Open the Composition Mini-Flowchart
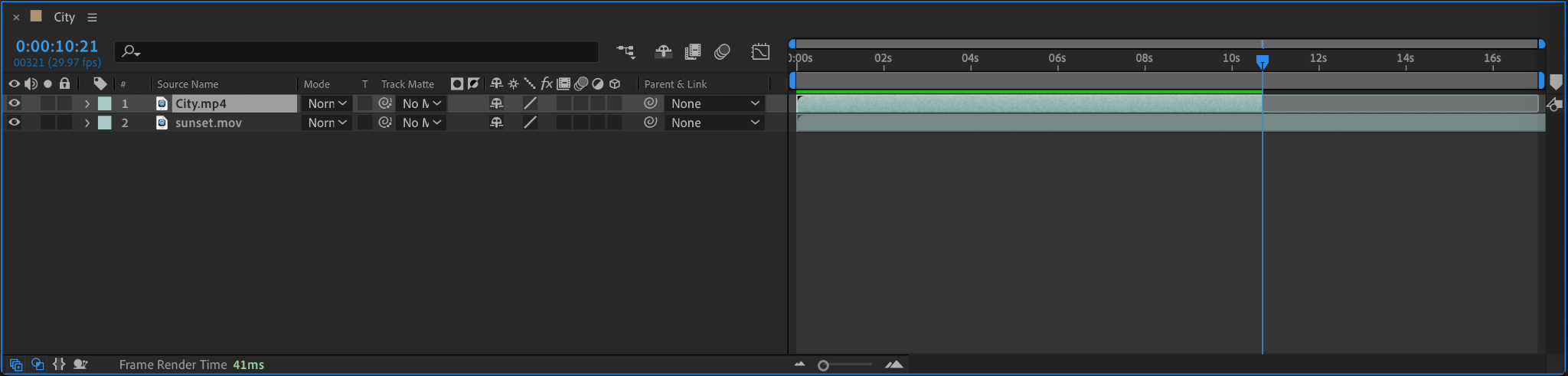 pyautogui.click(x=626, y=51)
